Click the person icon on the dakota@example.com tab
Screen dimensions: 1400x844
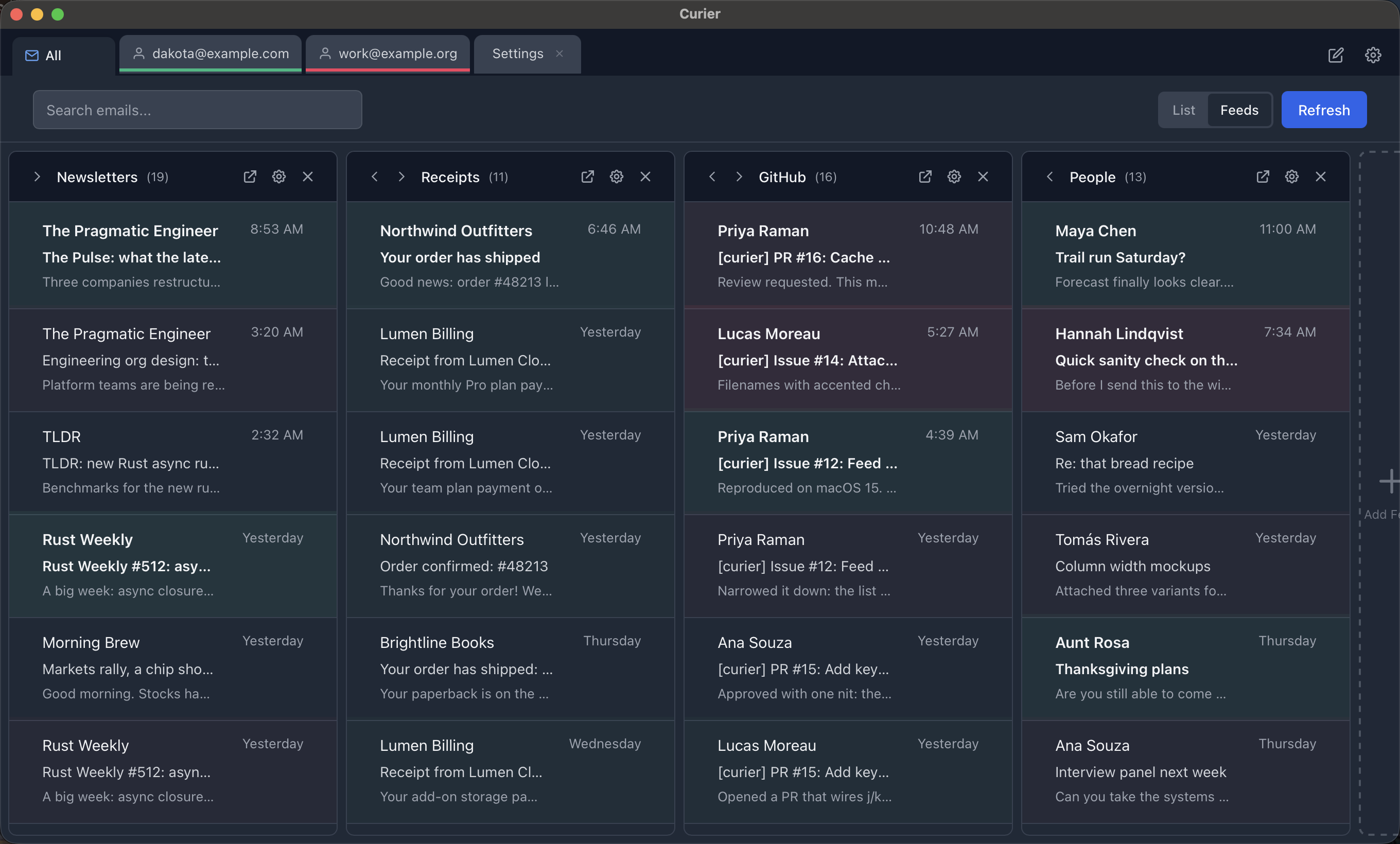[138, 54]
